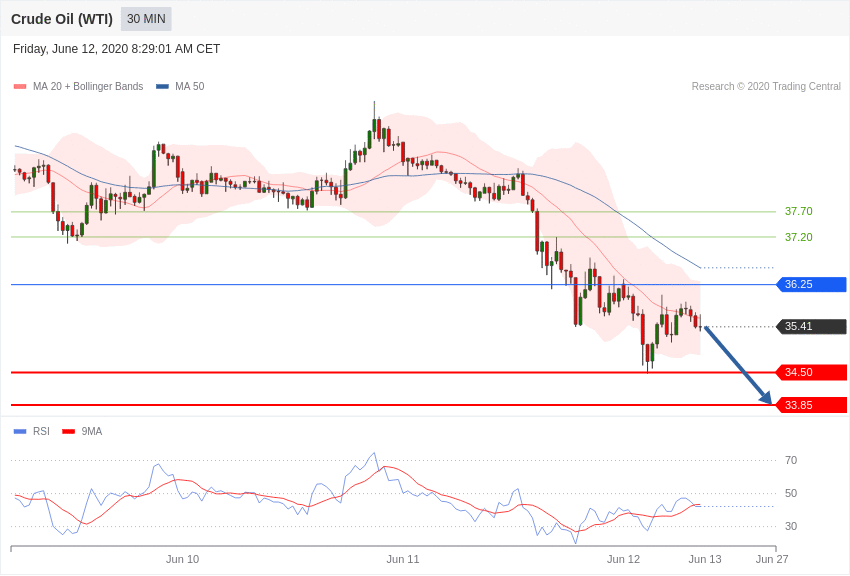Click the chart date and time stamp
The image size is (850, 576).
[x=116, y=49]
